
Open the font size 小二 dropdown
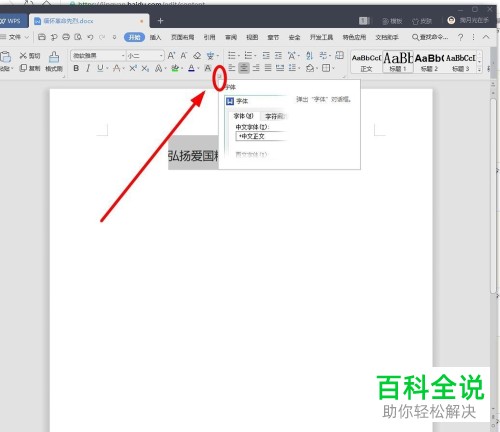click(161, 56)
